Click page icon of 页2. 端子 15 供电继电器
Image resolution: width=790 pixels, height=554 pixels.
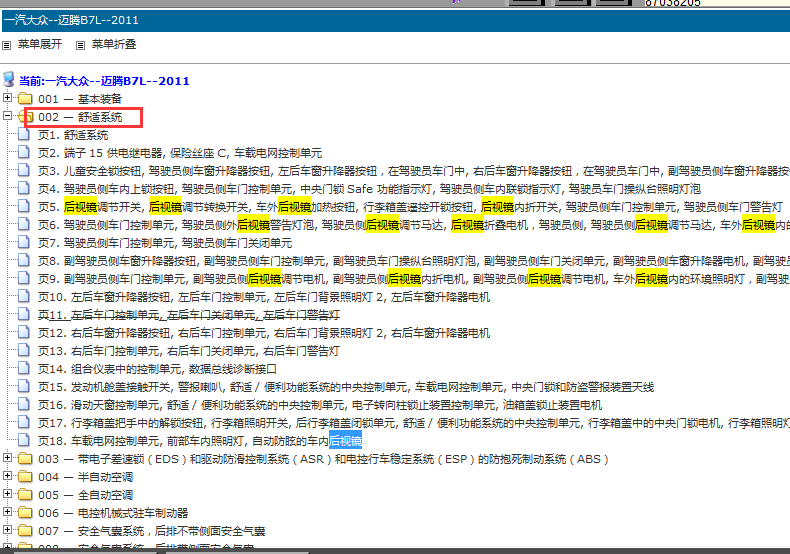point(24,152)
